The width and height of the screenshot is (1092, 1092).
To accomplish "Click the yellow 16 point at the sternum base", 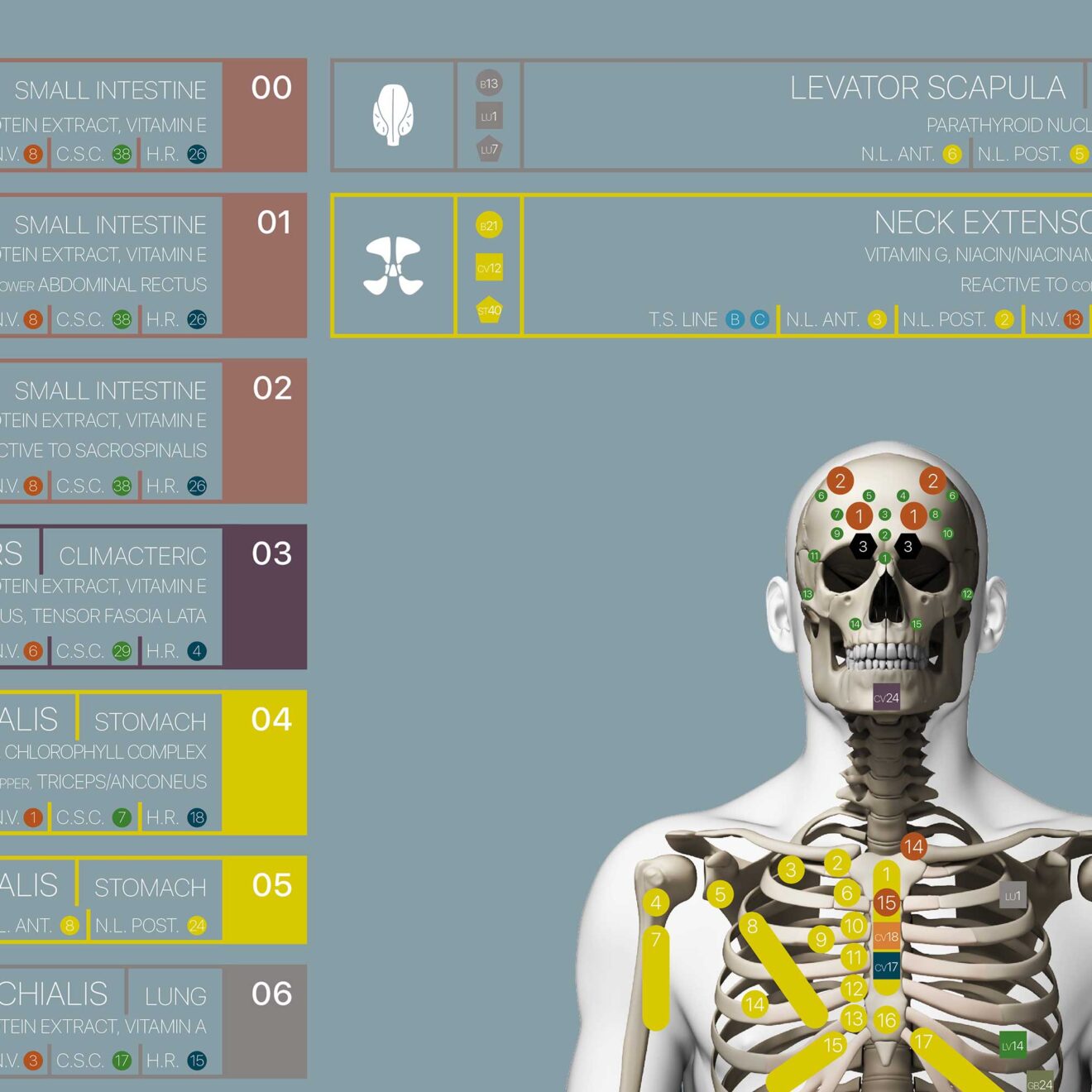I will pos(886,1020).
